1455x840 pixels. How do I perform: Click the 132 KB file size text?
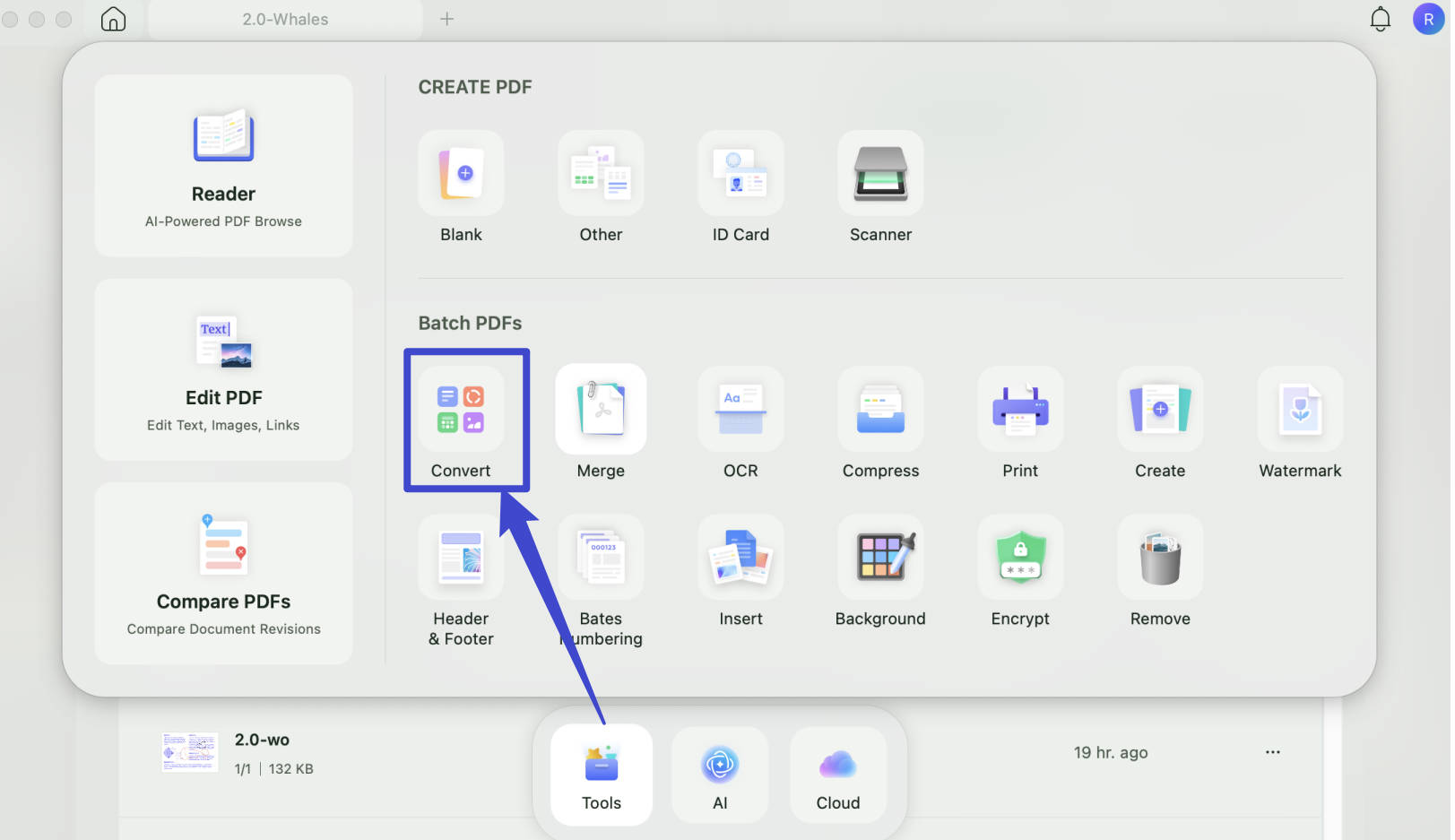(291, 768)
